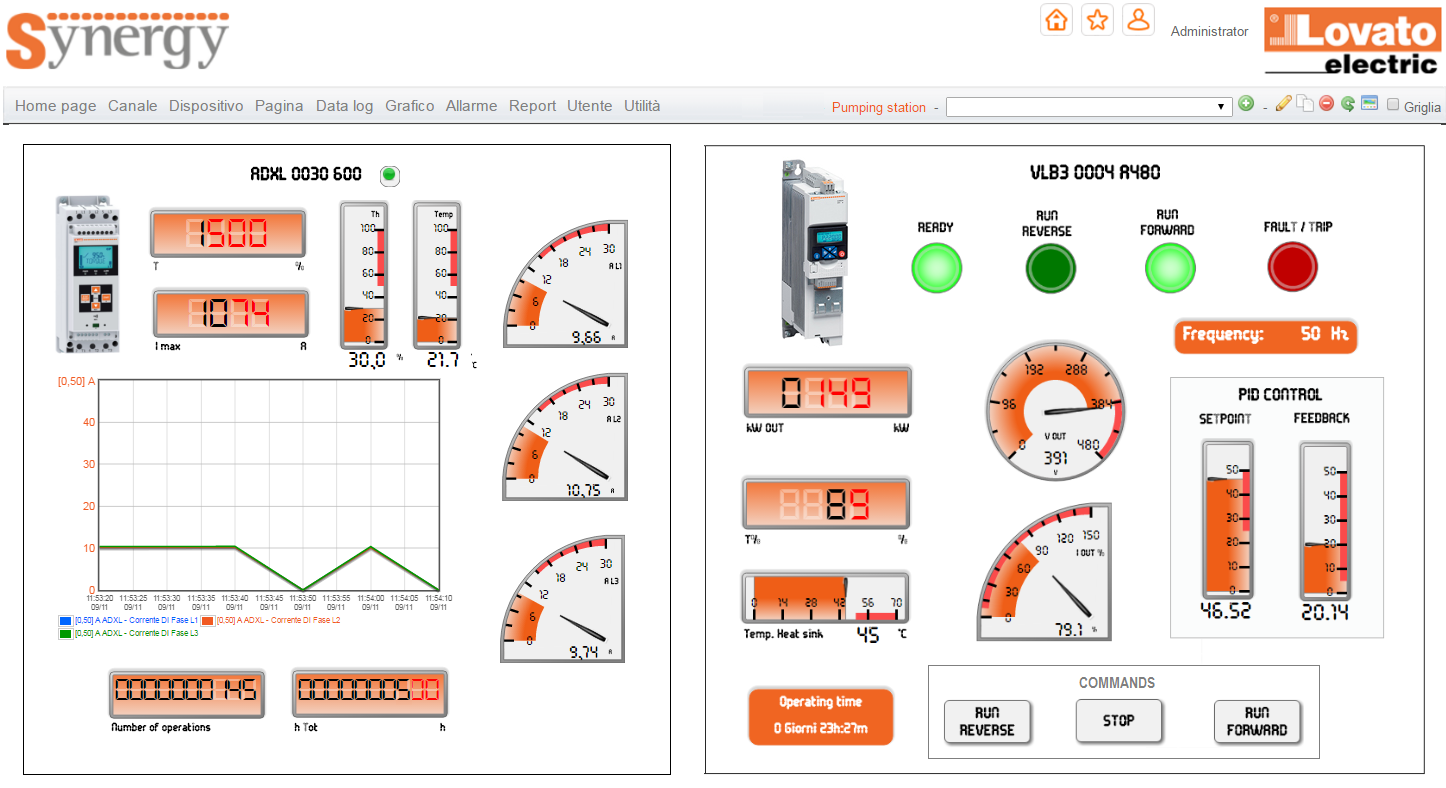Click the RUN FORWARD command button
This screenshot has width=1446, height=788.
click(1257, 721)
